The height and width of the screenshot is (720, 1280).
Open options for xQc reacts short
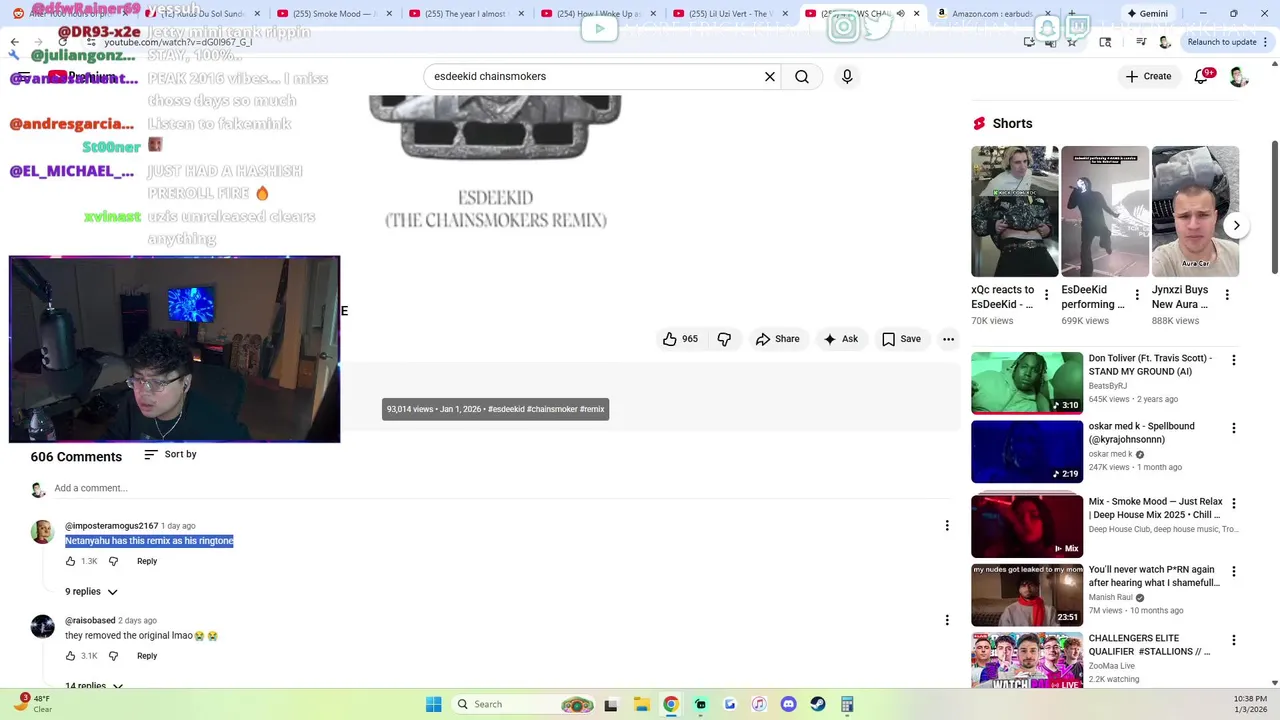click(x=1047, y=295)
